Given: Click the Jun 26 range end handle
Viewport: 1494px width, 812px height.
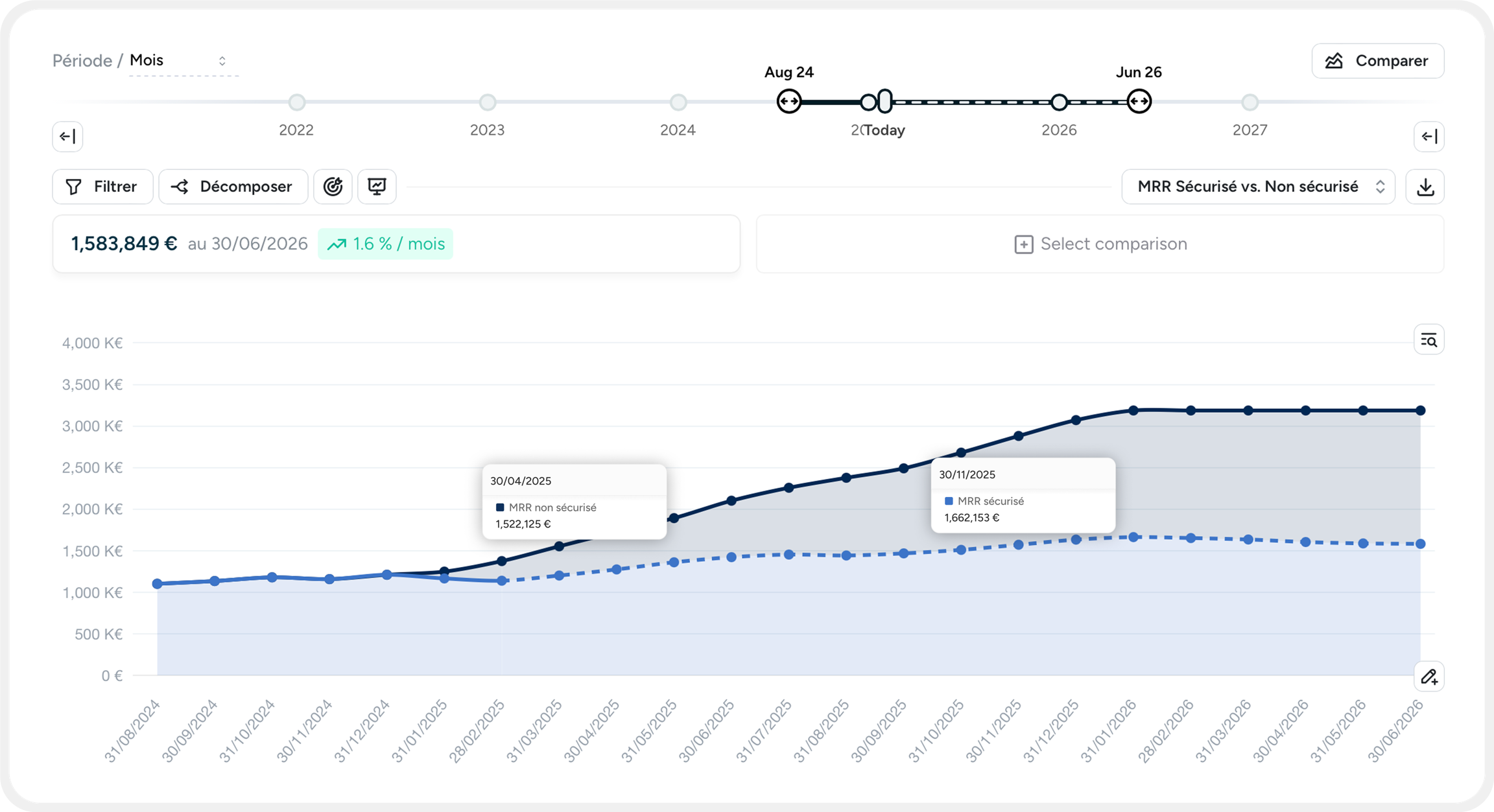Looking at the screenshot, I should tap(1139, 102).
